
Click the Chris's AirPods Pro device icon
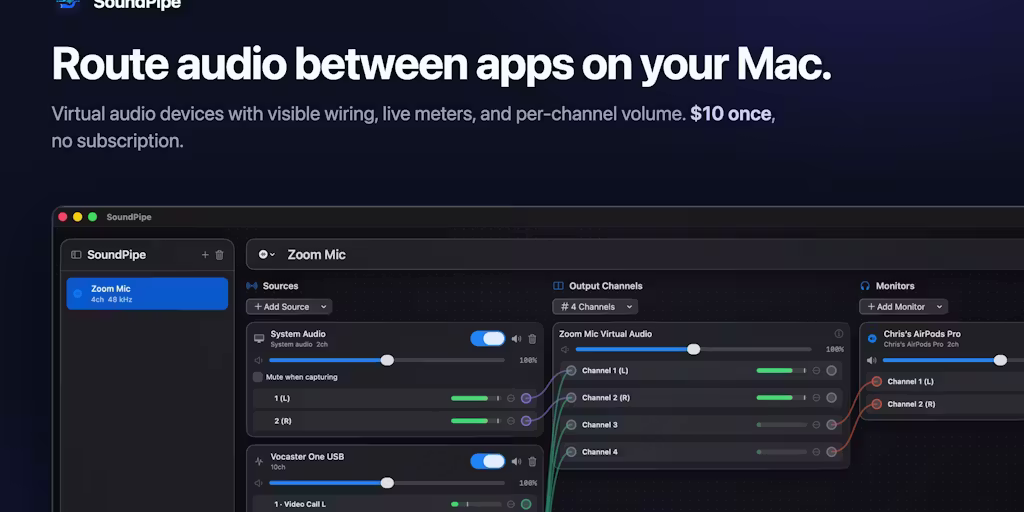pos(872,338)
